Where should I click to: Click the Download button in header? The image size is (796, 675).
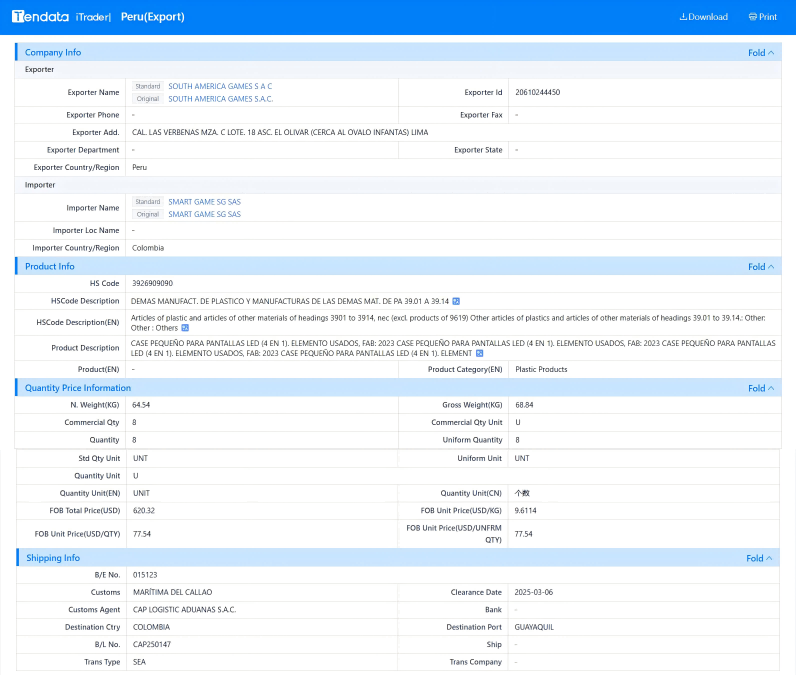703,17
